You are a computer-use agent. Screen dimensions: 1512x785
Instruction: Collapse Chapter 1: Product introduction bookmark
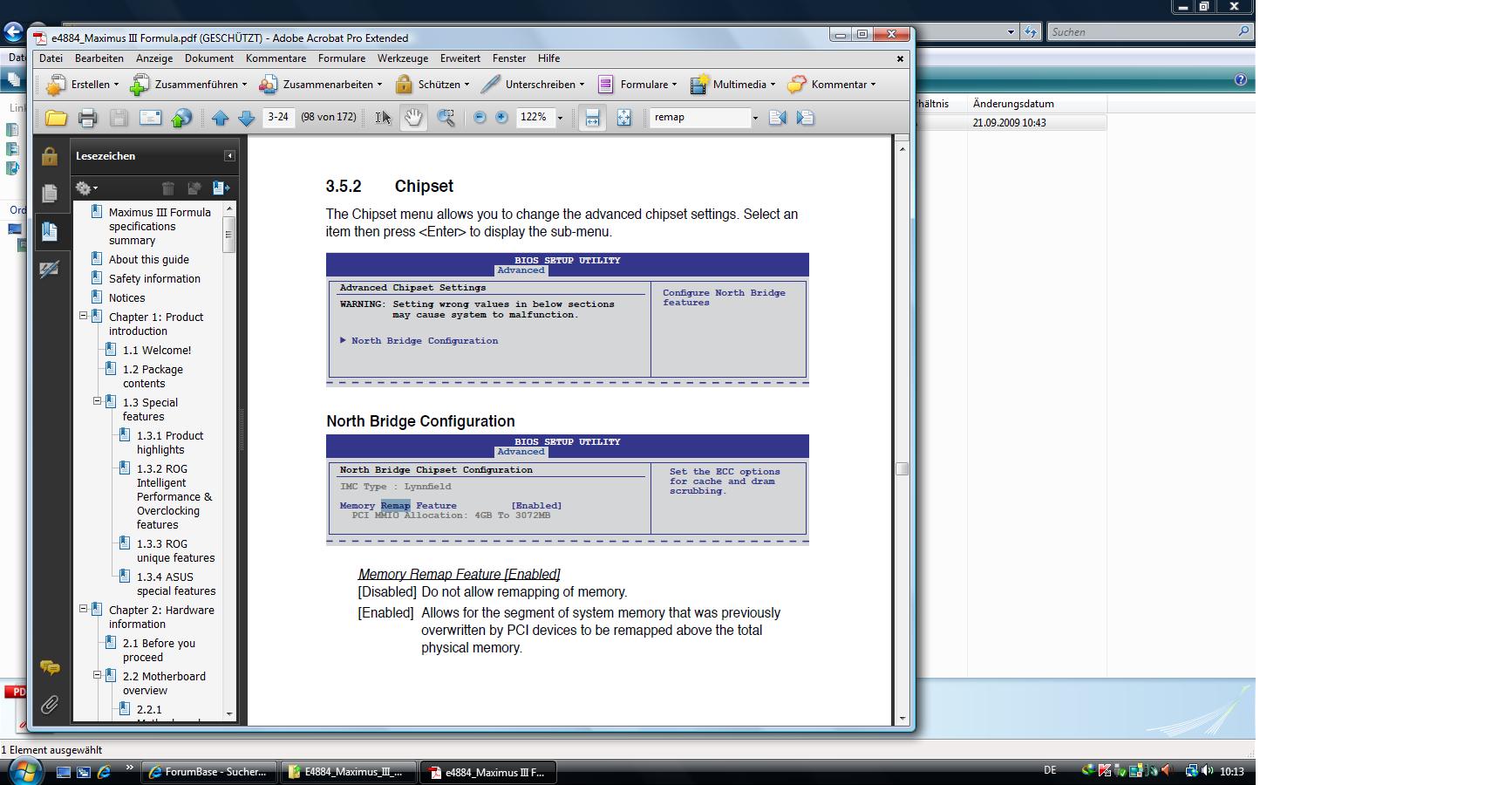84,316
